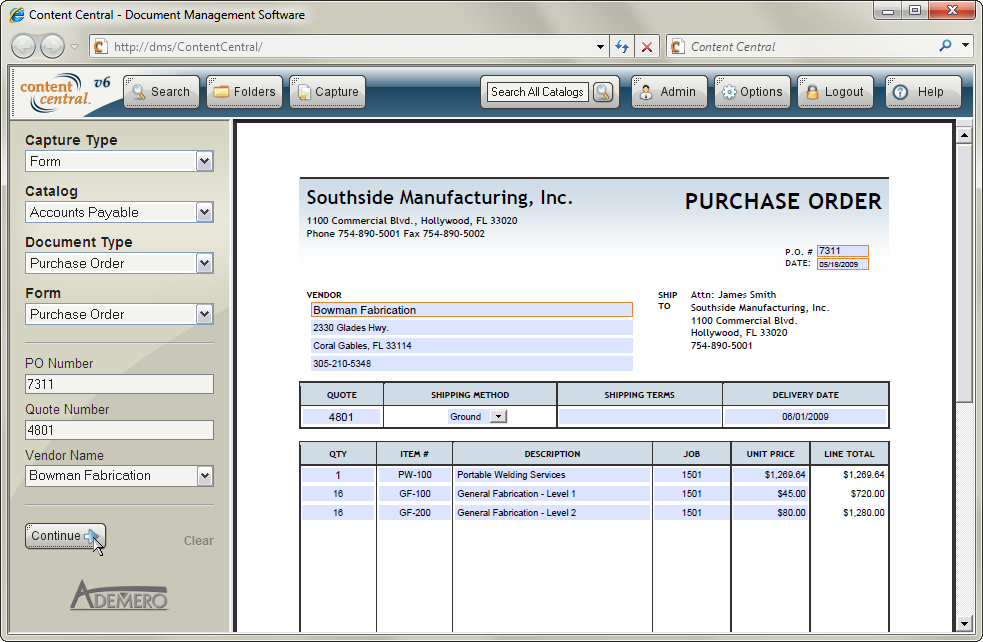Click the Search All Catalogs text box

tap(537, 92)
